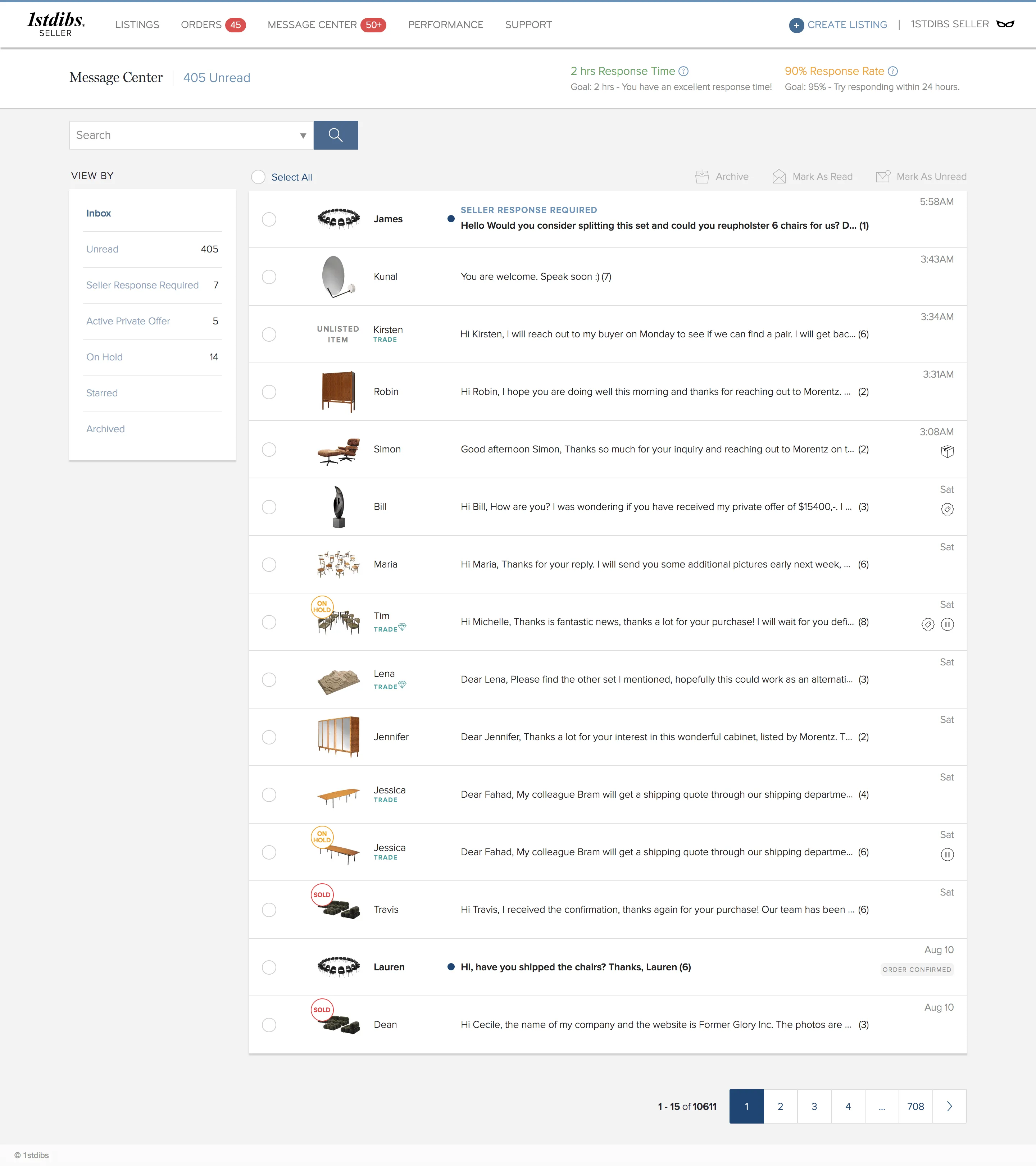Click the Order Confirmed tag in Lauren's row
Viewport: 1036px width, 1166px height.
click(917, 970)
